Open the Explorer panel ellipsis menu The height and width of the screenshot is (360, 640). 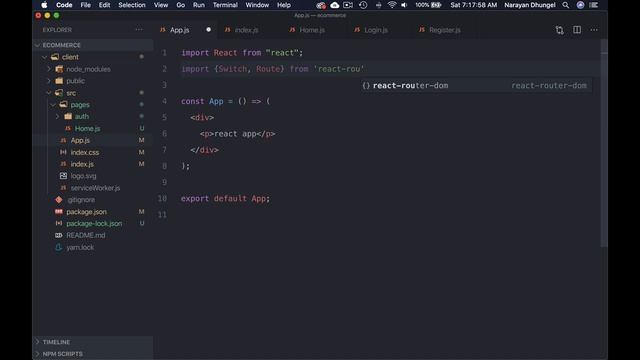139,29
